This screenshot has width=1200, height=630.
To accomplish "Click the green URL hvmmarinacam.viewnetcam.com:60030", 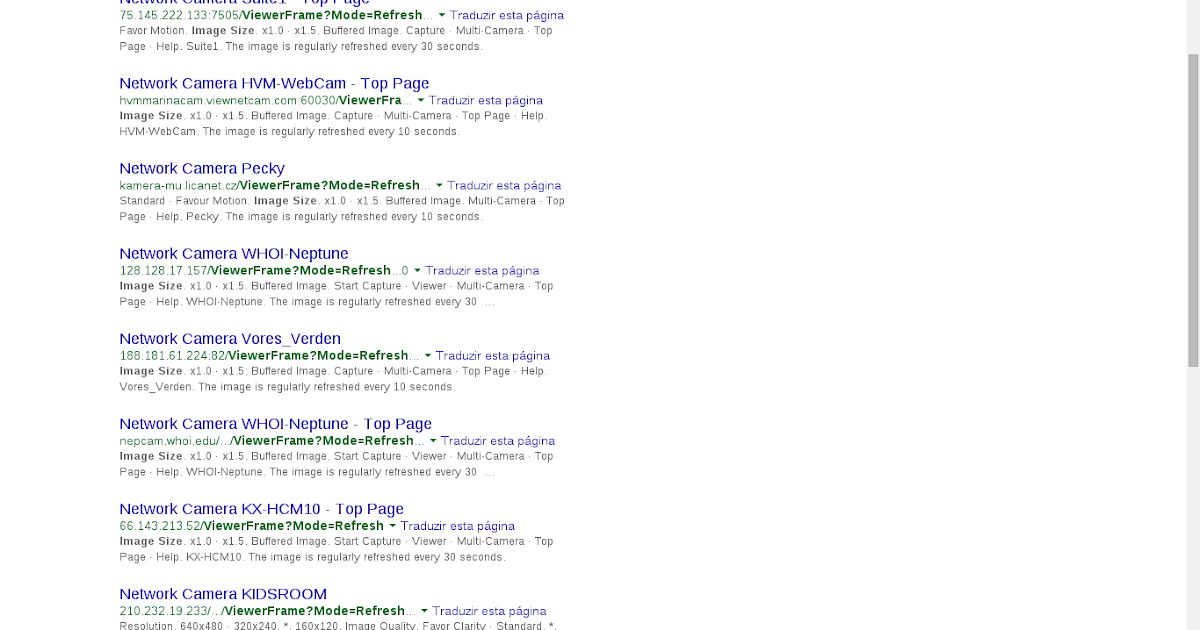I will tap(265, 101).
